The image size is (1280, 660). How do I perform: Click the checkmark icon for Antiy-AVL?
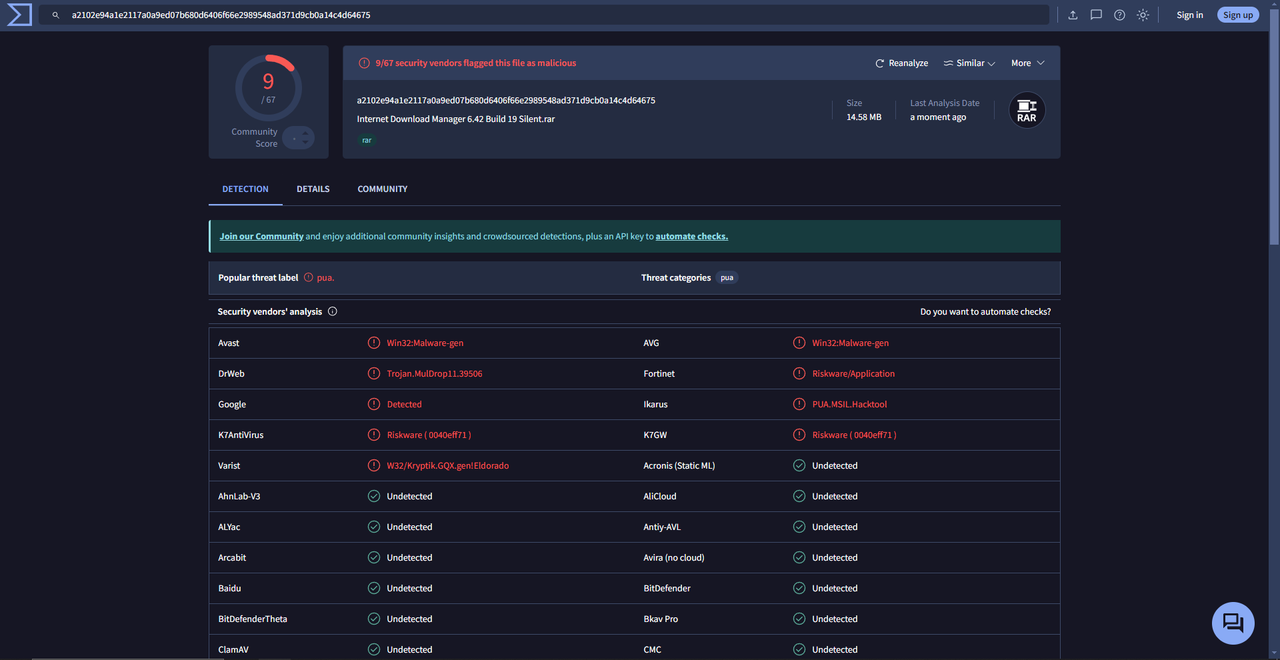click(x=799, y=527)
